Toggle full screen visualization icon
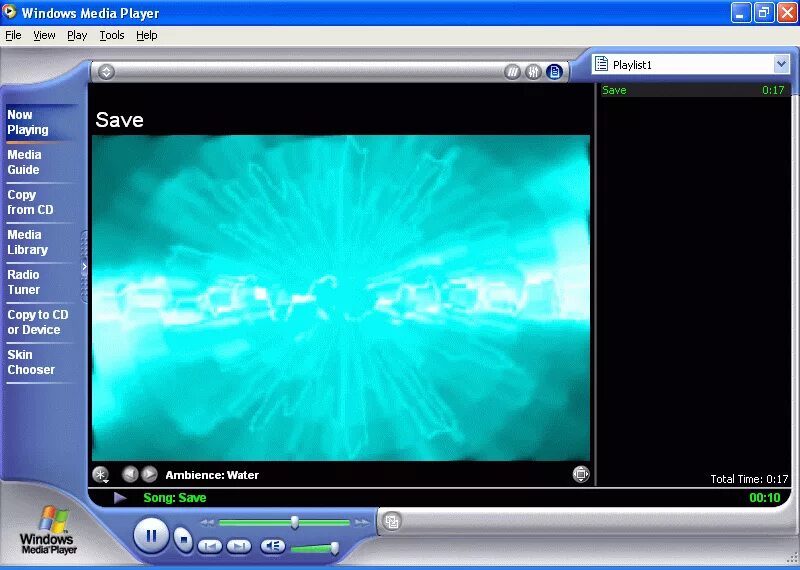Viewport: 800px width, 570px height. pos(581,474)
